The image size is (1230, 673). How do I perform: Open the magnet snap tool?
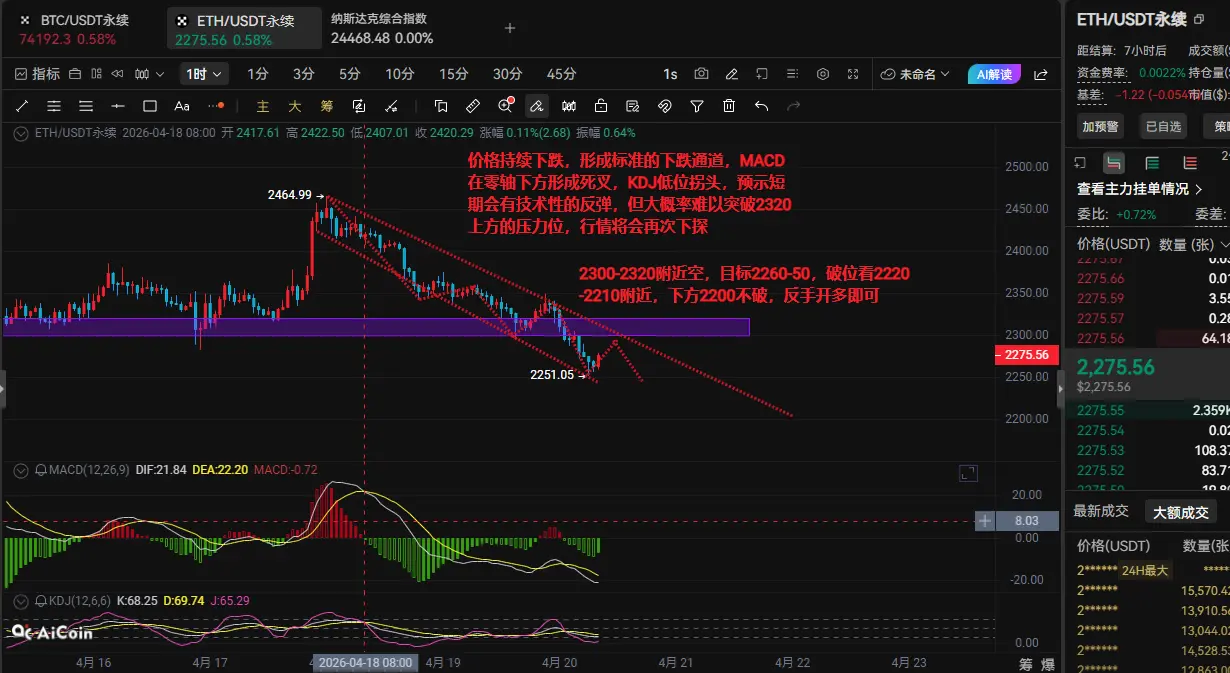(x=665, y=106)
